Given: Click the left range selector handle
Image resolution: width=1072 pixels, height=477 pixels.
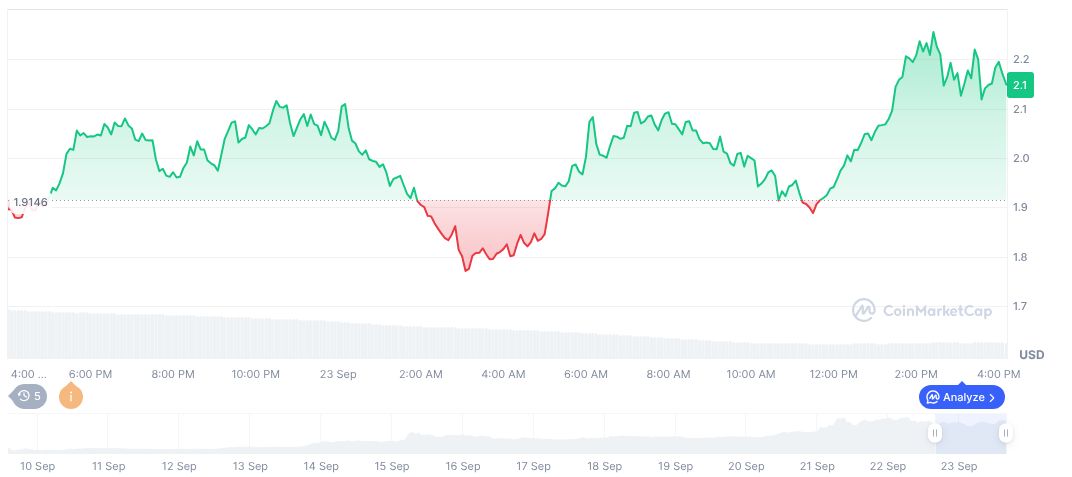Looking at the screenshot, I should [x=934, y=433].
